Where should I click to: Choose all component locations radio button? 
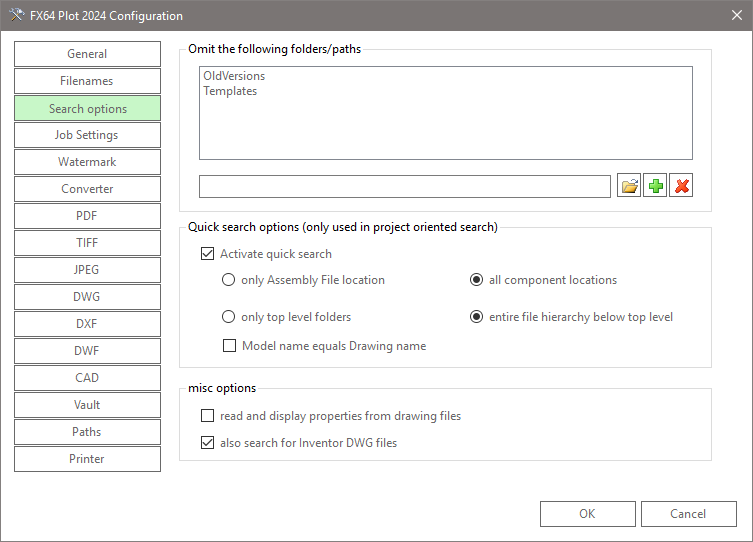pyautogui.click(x=477, y=281)
